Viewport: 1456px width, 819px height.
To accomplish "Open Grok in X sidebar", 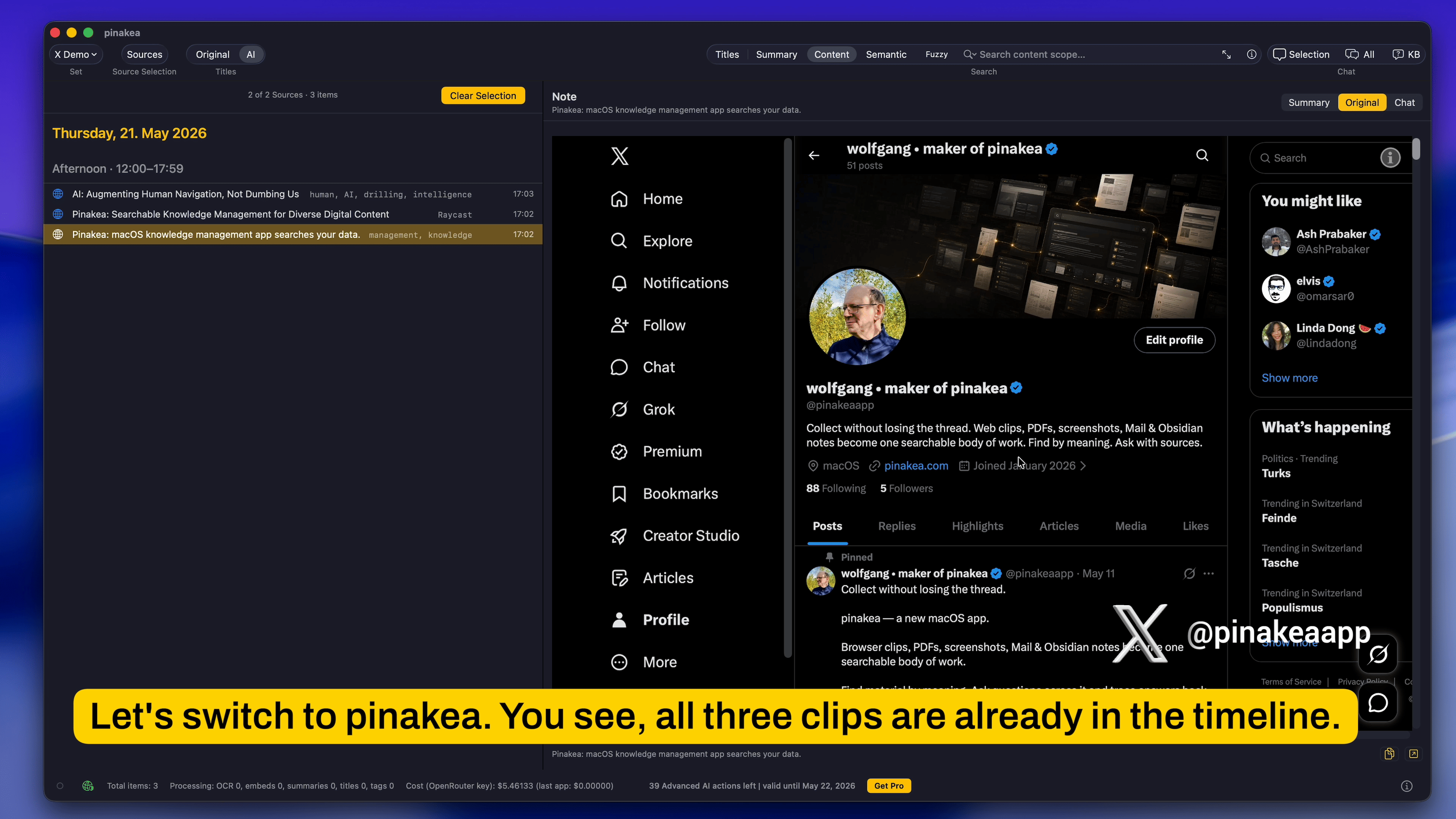I will pyautogui.click(x=643, y=409).
